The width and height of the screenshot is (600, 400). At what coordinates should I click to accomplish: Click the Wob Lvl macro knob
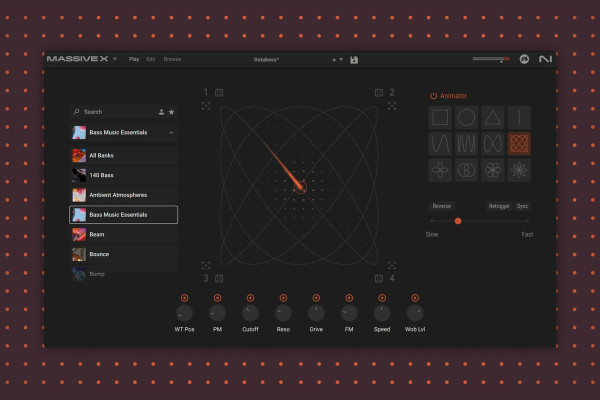pyautogui.click(x=415, y=313)
